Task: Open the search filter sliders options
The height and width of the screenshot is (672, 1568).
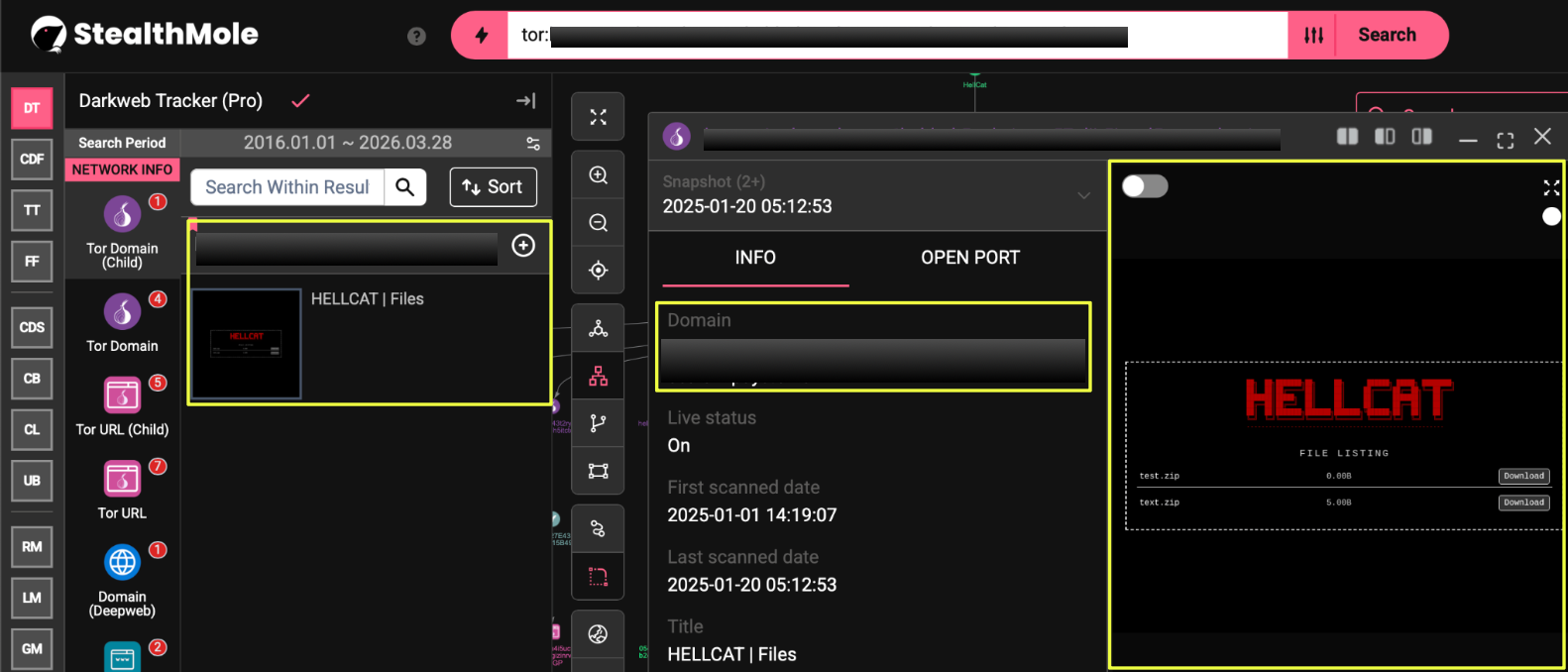Action: [x=1313, y=36]
